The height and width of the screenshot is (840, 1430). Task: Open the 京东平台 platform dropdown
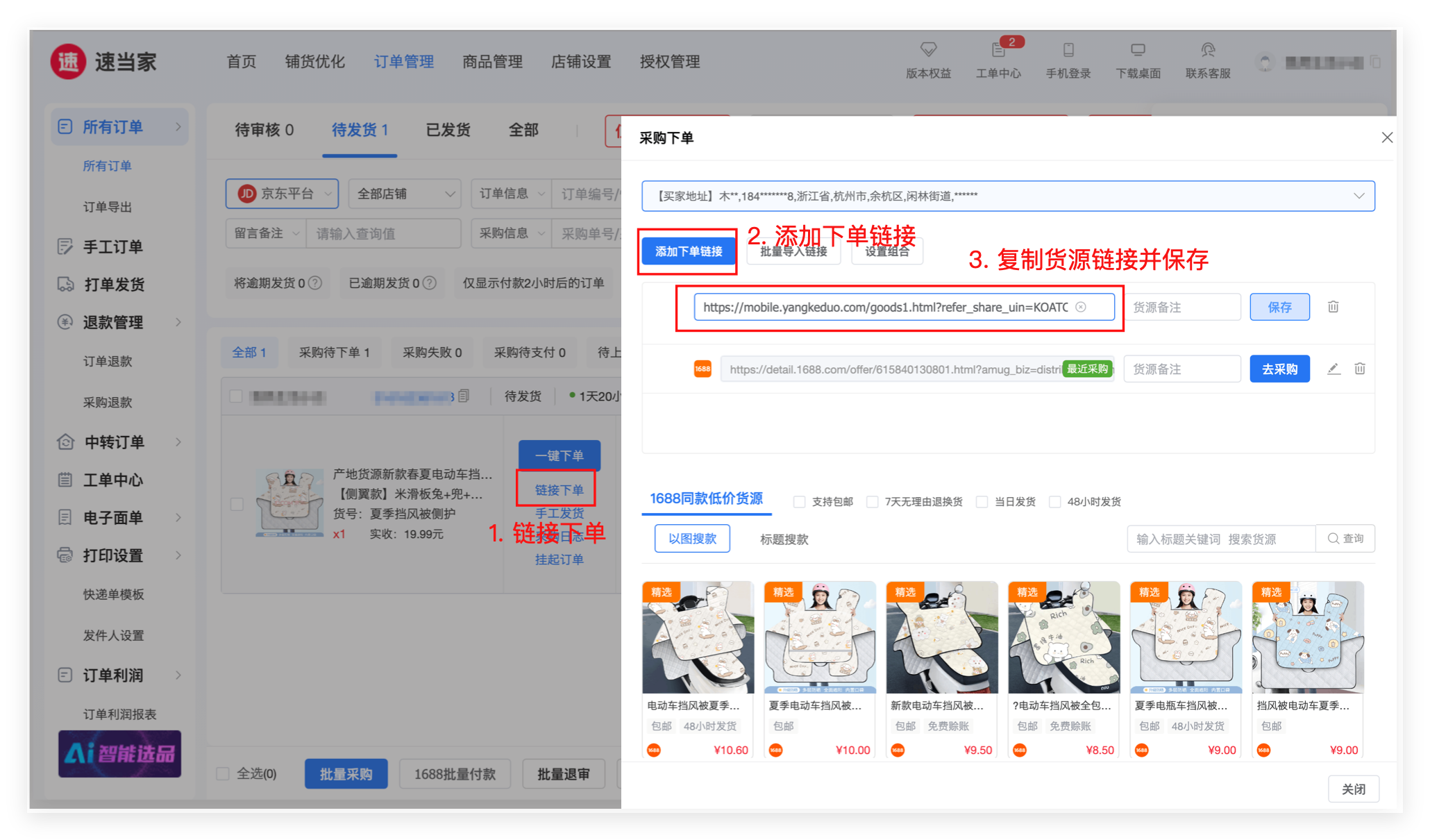click(282, 194)
